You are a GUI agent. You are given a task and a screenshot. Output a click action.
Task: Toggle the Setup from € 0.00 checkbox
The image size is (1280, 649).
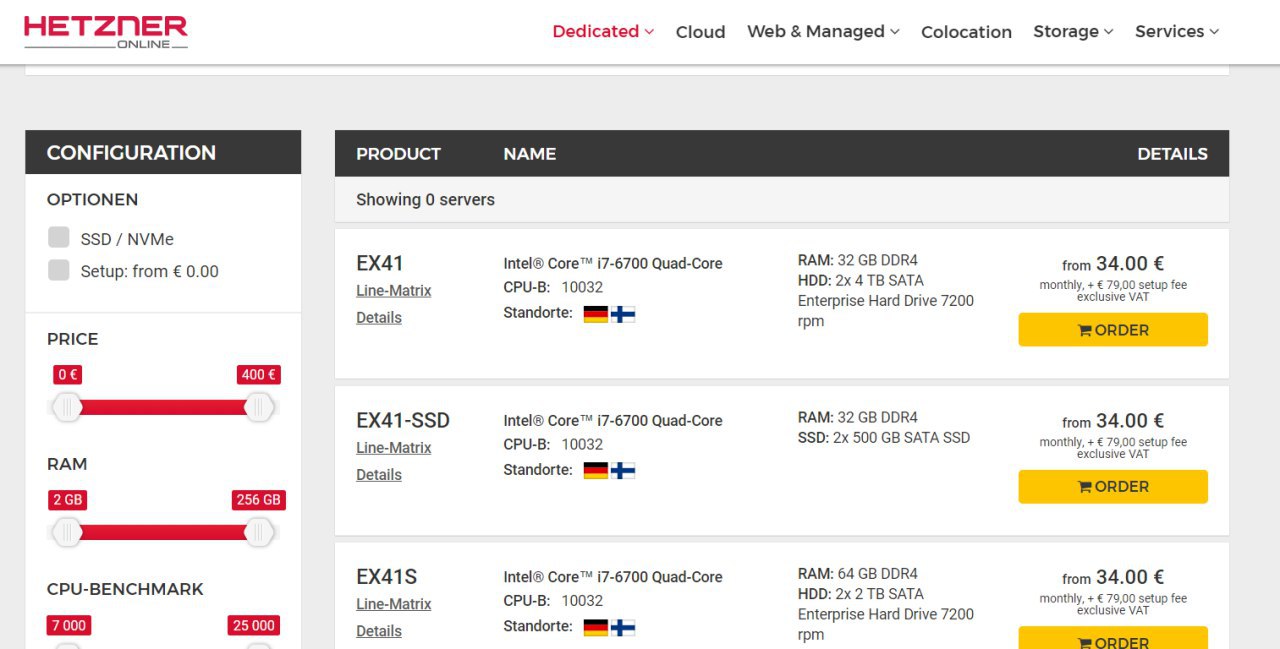59,271
